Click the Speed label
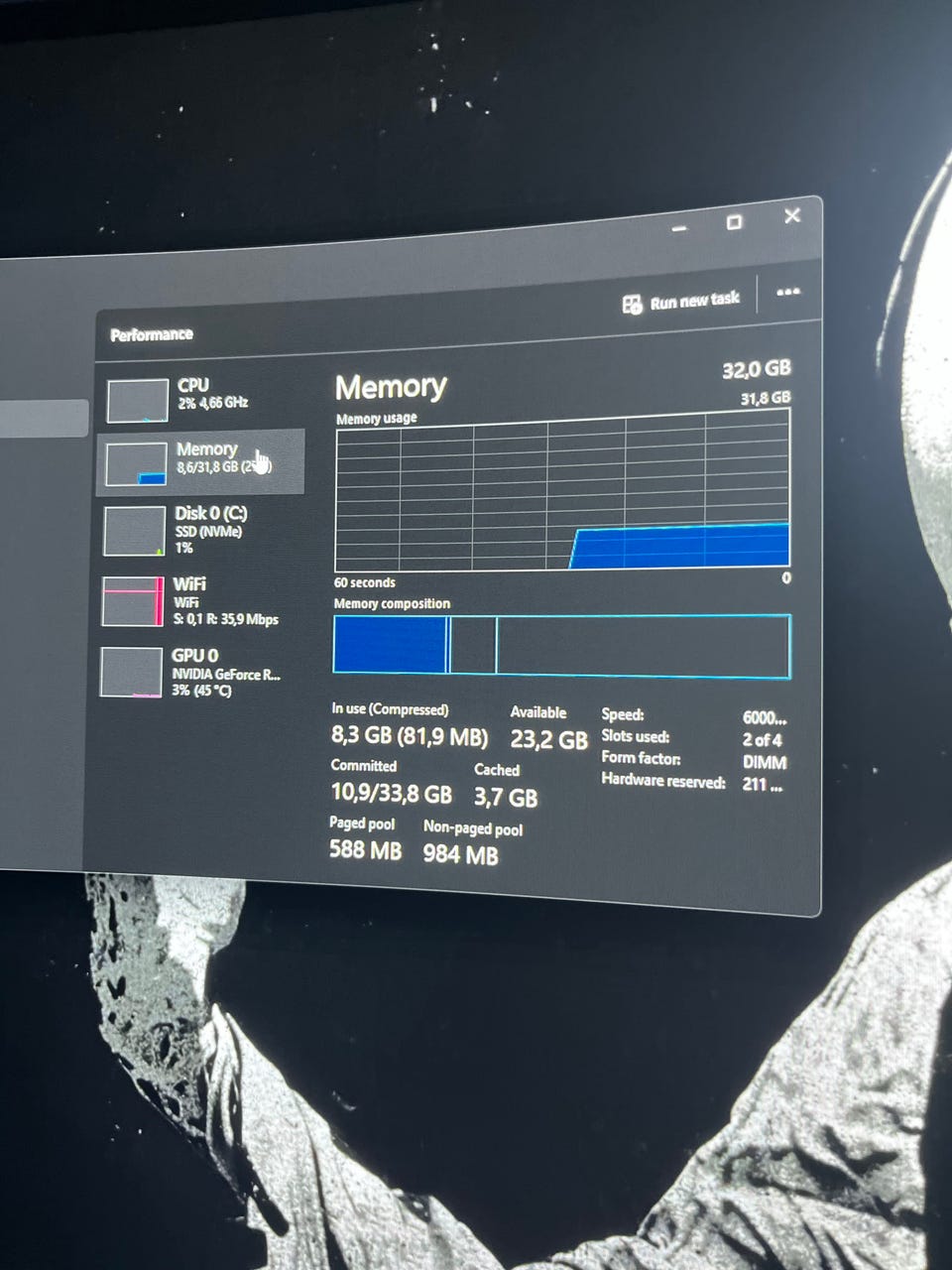The width and height of the screenshot is (952, 1270). click(623, 714)
